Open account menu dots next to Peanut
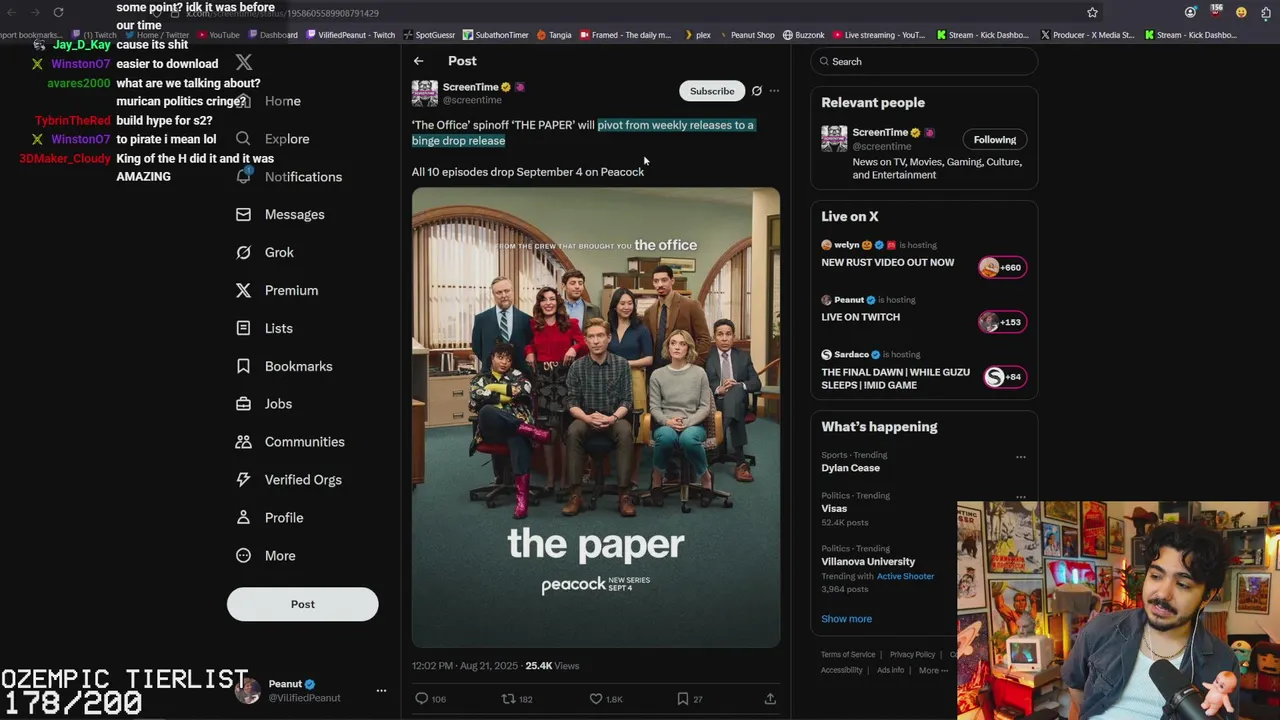Image resolution: width=1280 pixels, height=720 pixels. click(381, 691)
